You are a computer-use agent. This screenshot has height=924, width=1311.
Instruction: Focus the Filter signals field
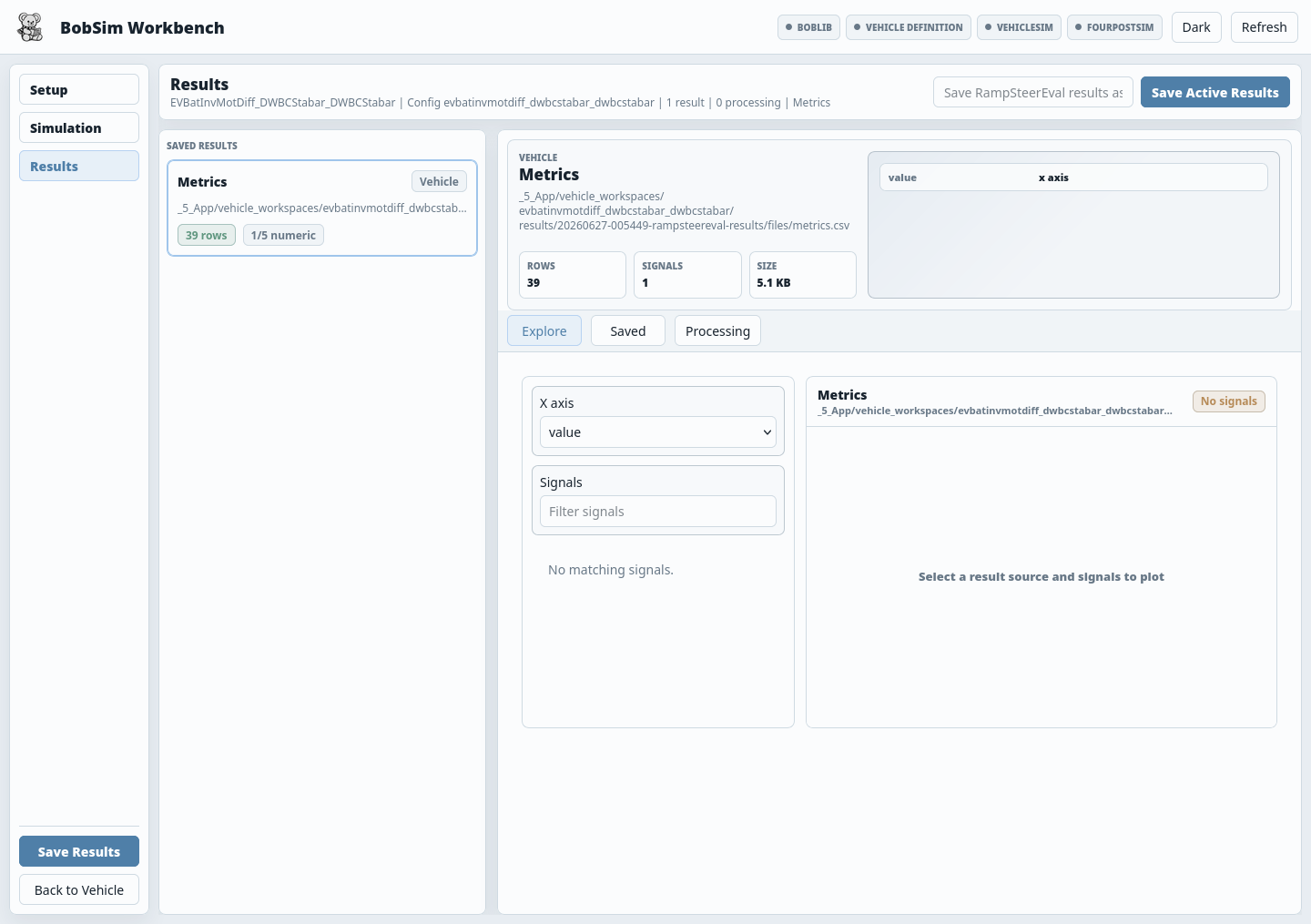point(658,511)
